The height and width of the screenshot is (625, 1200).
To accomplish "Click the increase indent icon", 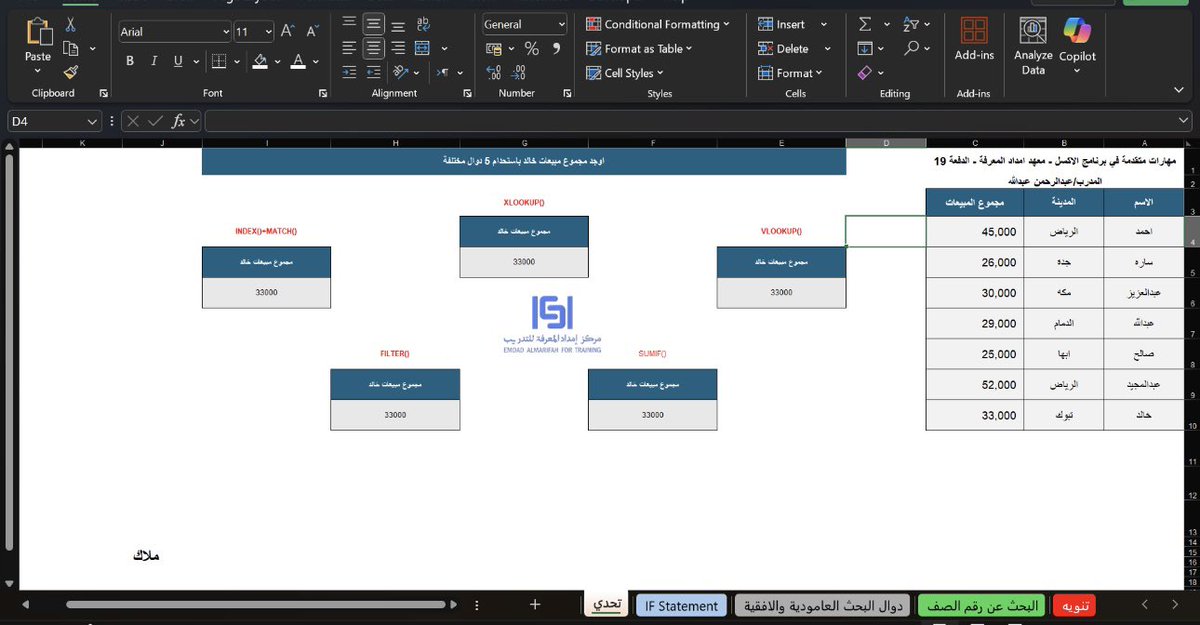I will click(374, 73).
